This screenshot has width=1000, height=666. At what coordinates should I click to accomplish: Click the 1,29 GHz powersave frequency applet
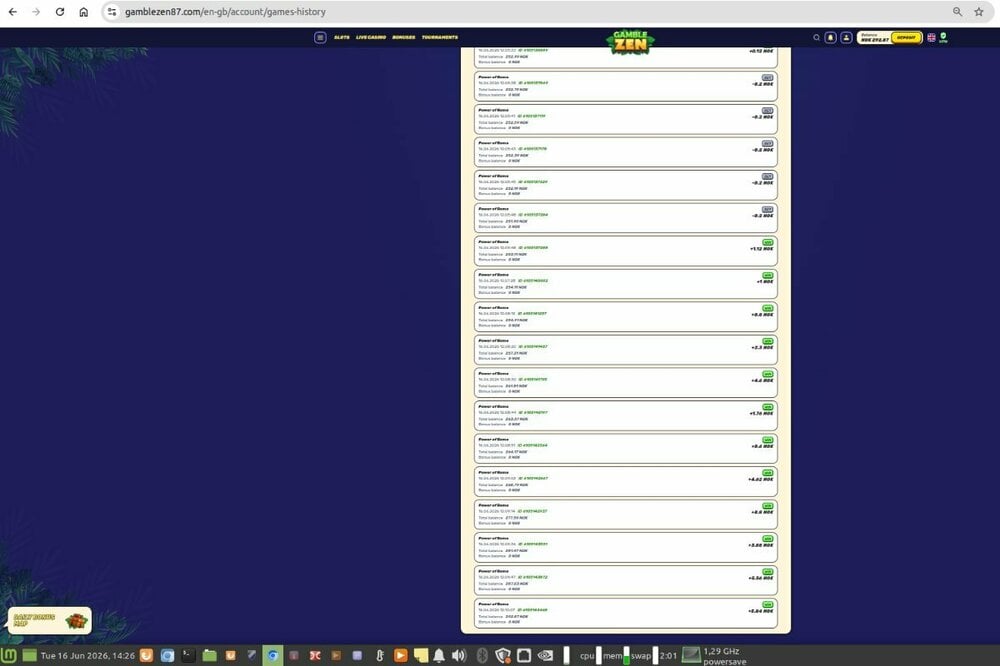pos(714,656)
